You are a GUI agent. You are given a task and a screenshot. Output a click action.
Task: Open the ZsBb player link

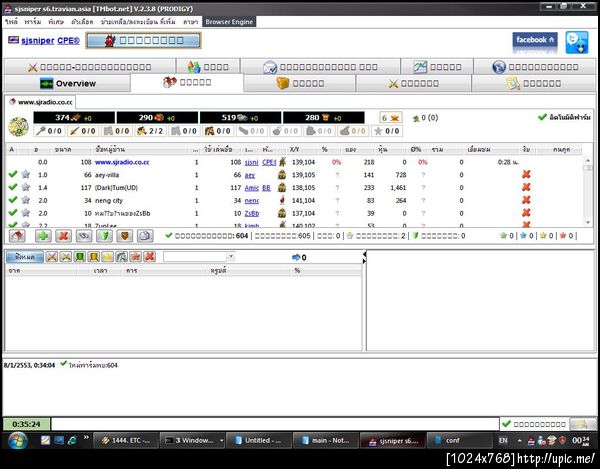point(251,213)
